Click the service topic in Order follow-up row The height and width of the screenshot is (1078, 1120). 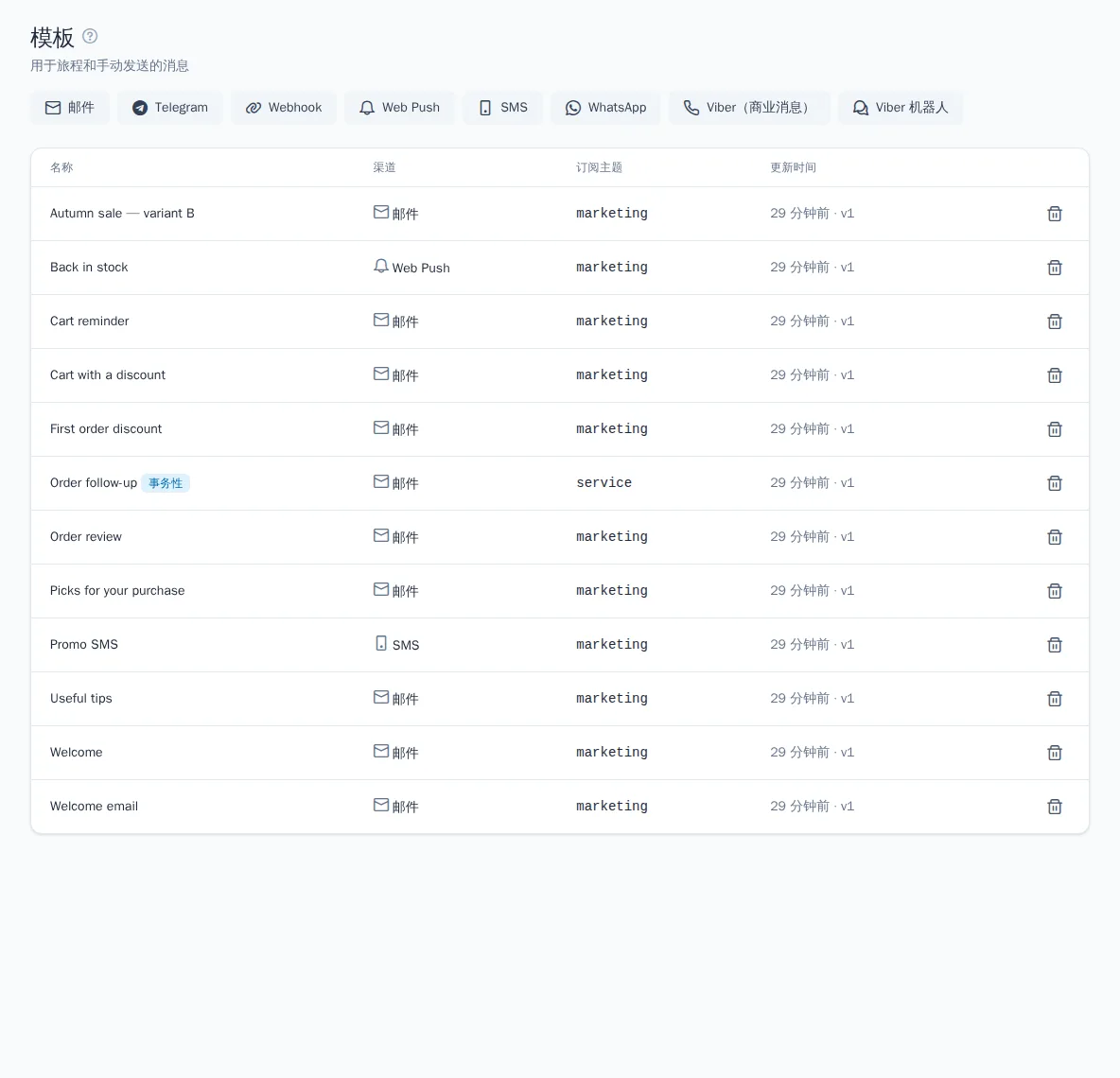click(x=604, y=482)
